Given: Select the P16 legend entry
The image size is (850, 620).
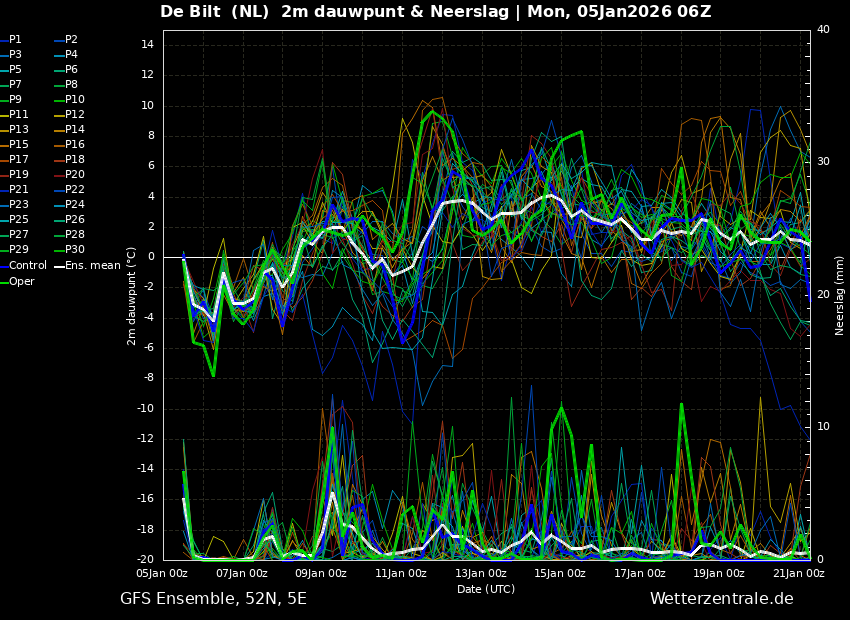Looking at the screenshot, I should (70, 144).
